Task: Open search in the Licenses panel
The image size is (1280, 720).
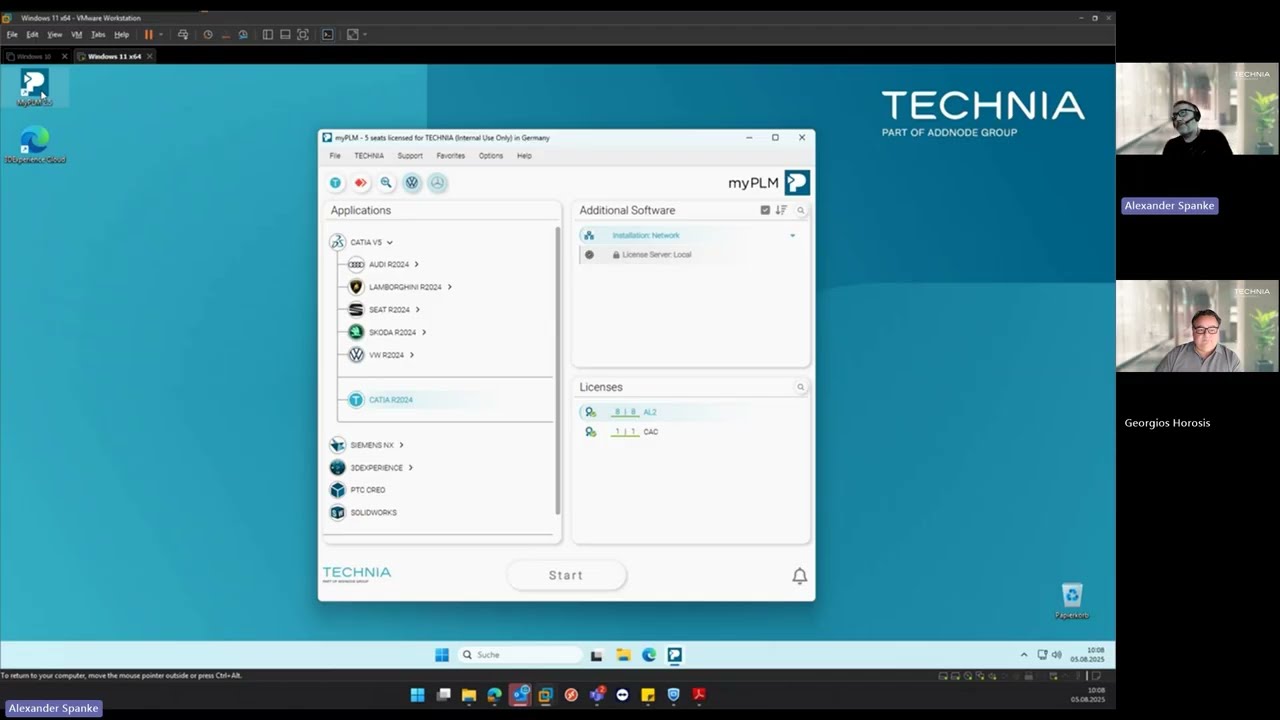Action: 800,387
